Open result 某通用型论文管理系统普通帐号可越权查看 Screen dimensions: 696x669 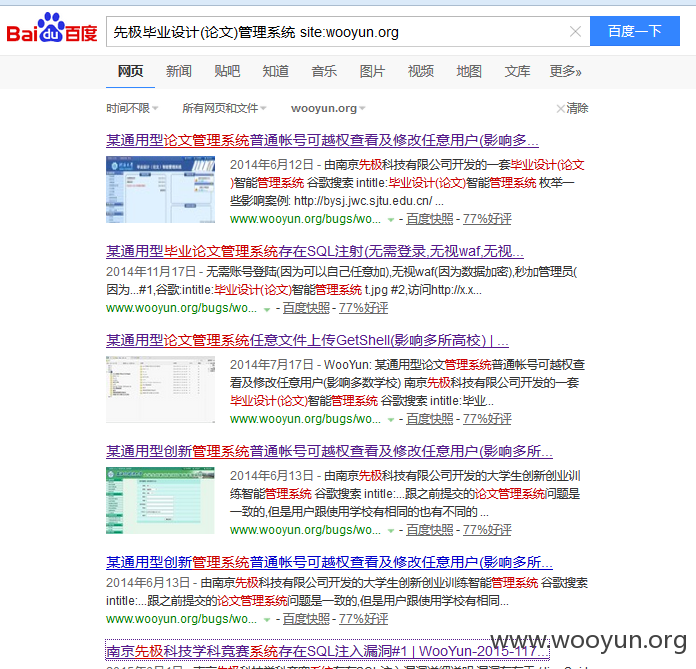322,141
